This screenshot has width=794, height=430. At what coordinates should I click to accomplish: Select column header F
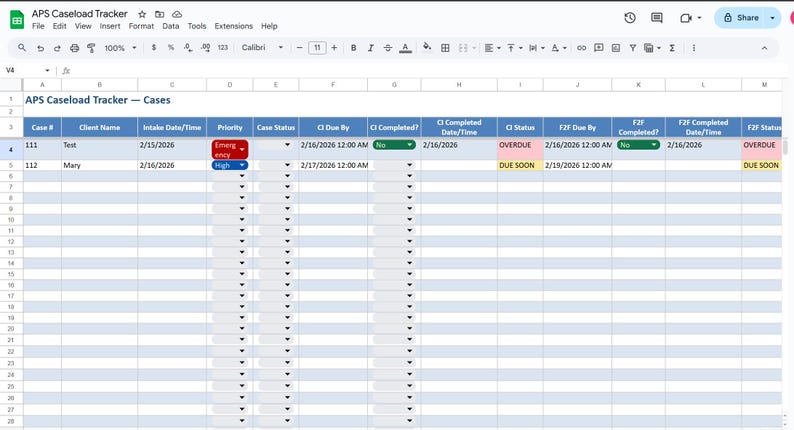tap(333, 85)
